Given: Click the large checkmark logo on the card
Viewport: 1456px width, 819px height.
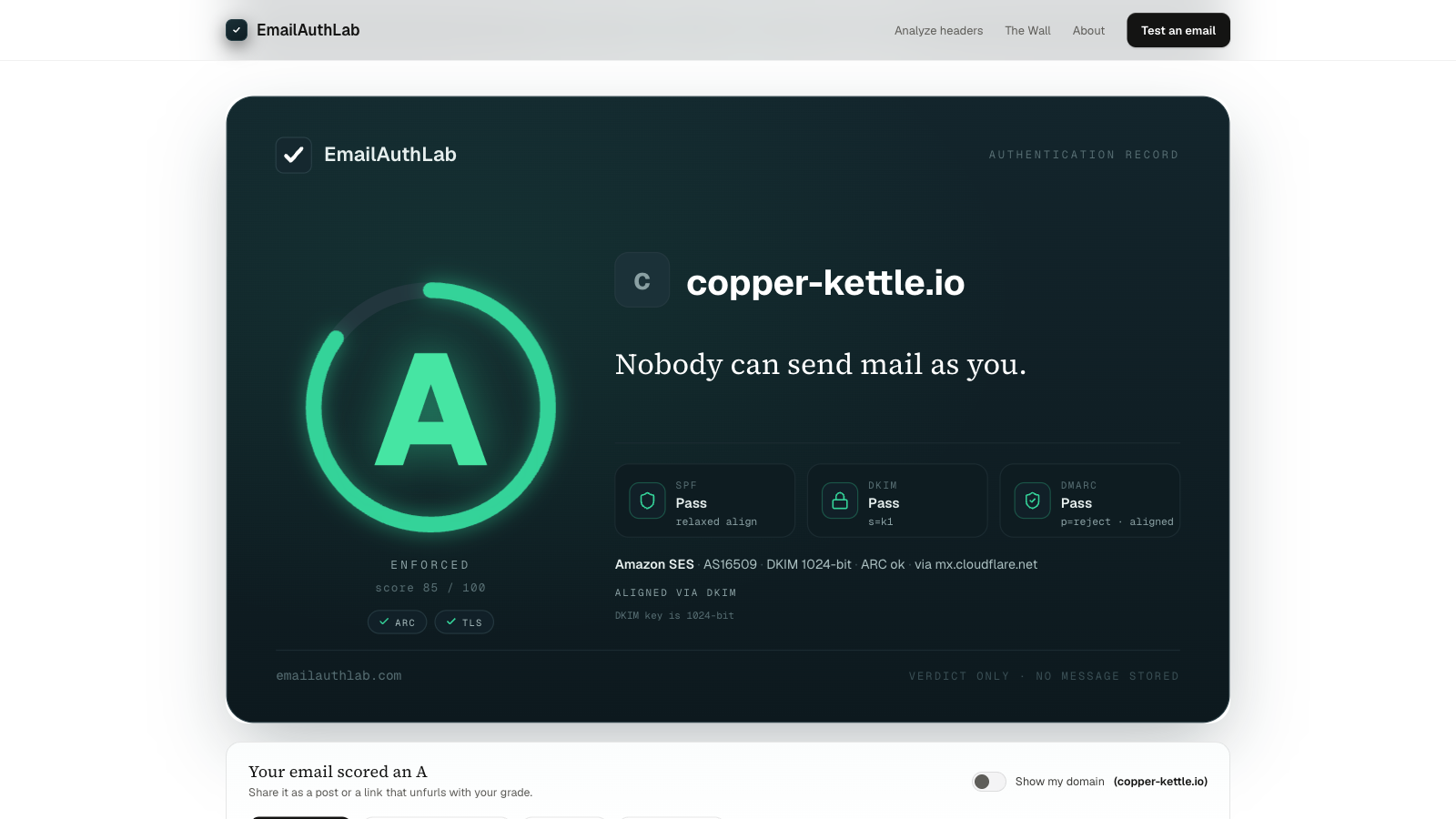Looking at the screenshot, I should 294,155.
